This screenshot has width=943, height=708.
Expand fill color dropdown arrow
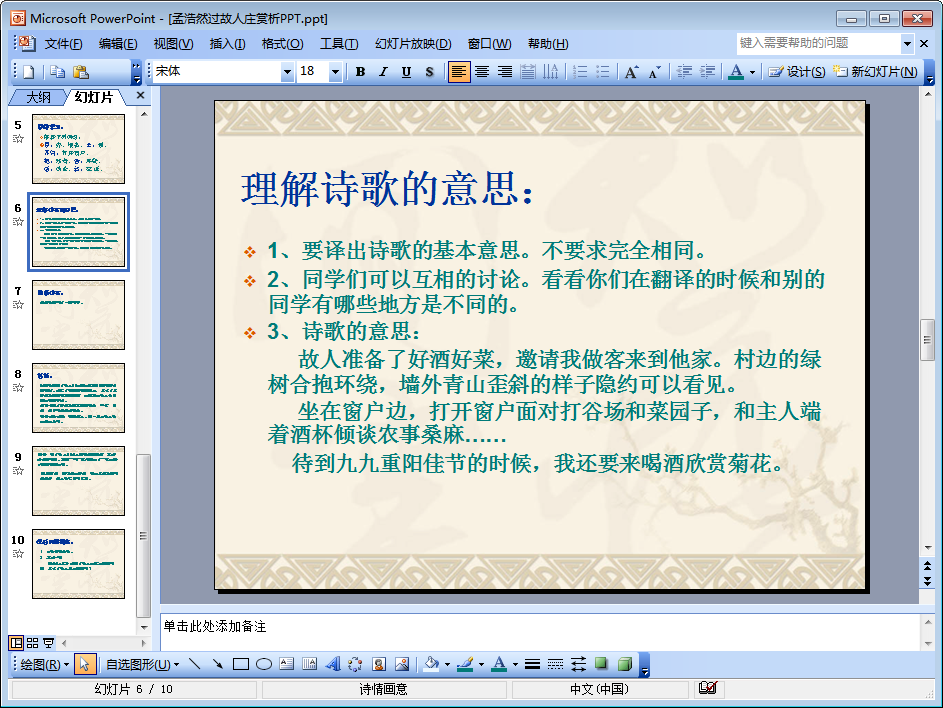coord(447,665)
